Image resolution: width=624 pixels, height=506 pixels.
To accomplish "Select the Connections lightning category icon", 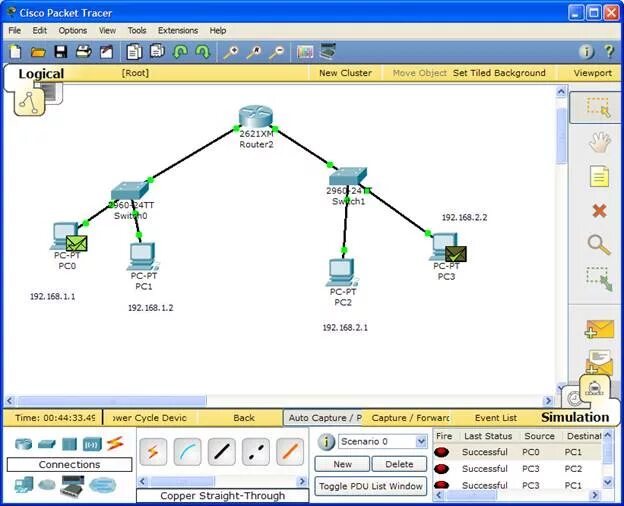I will (115, 444).
